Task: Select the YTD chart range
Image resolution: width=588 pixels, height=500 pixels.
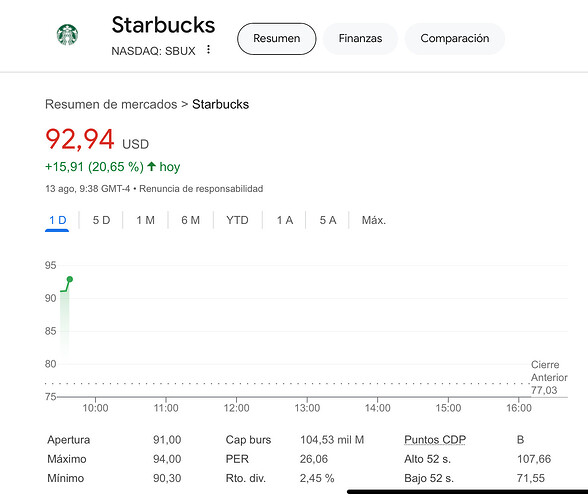Action: point(237,220)
